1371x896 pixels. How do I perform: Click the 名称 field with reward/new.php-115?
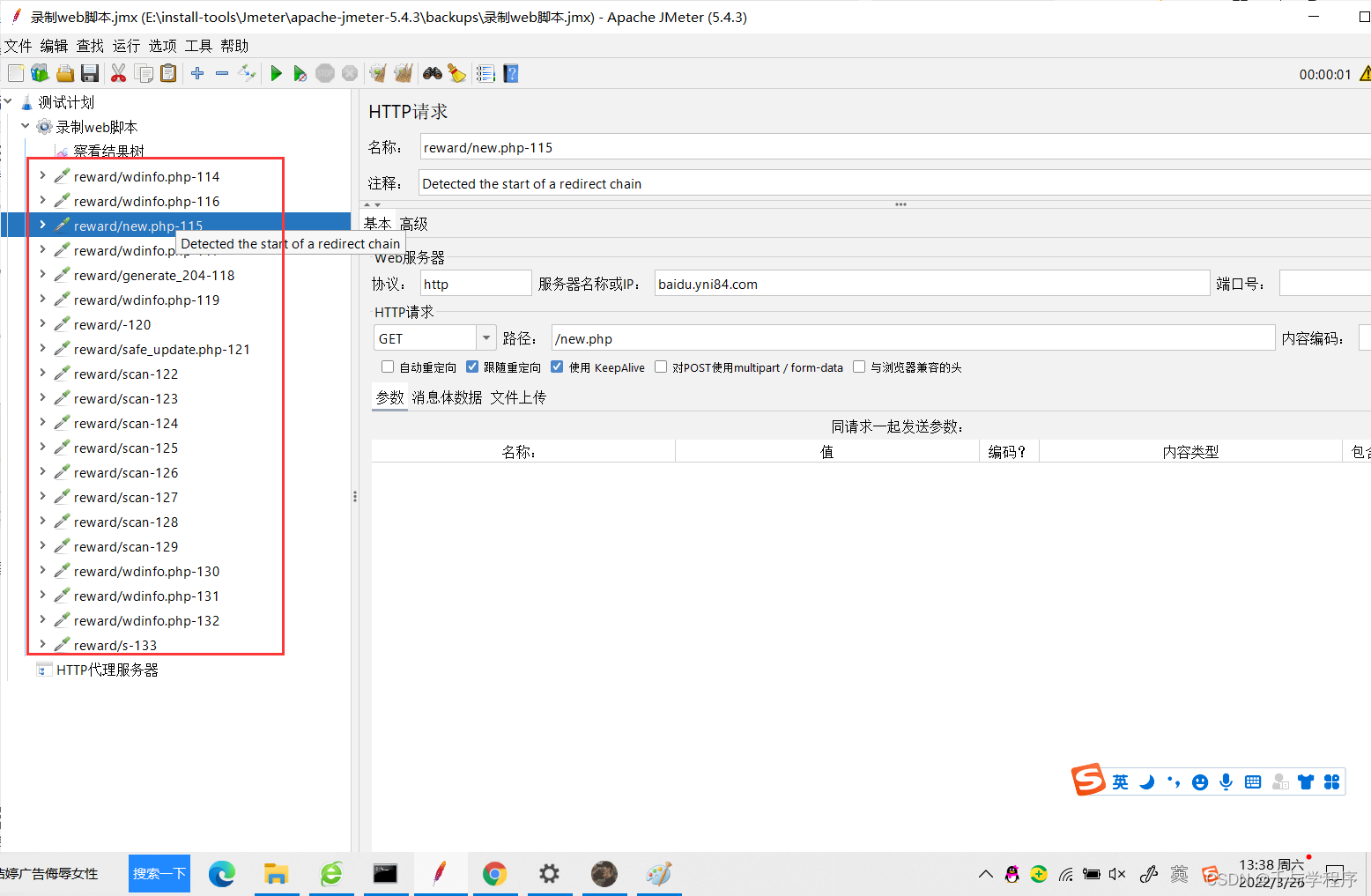pos(895,147)
